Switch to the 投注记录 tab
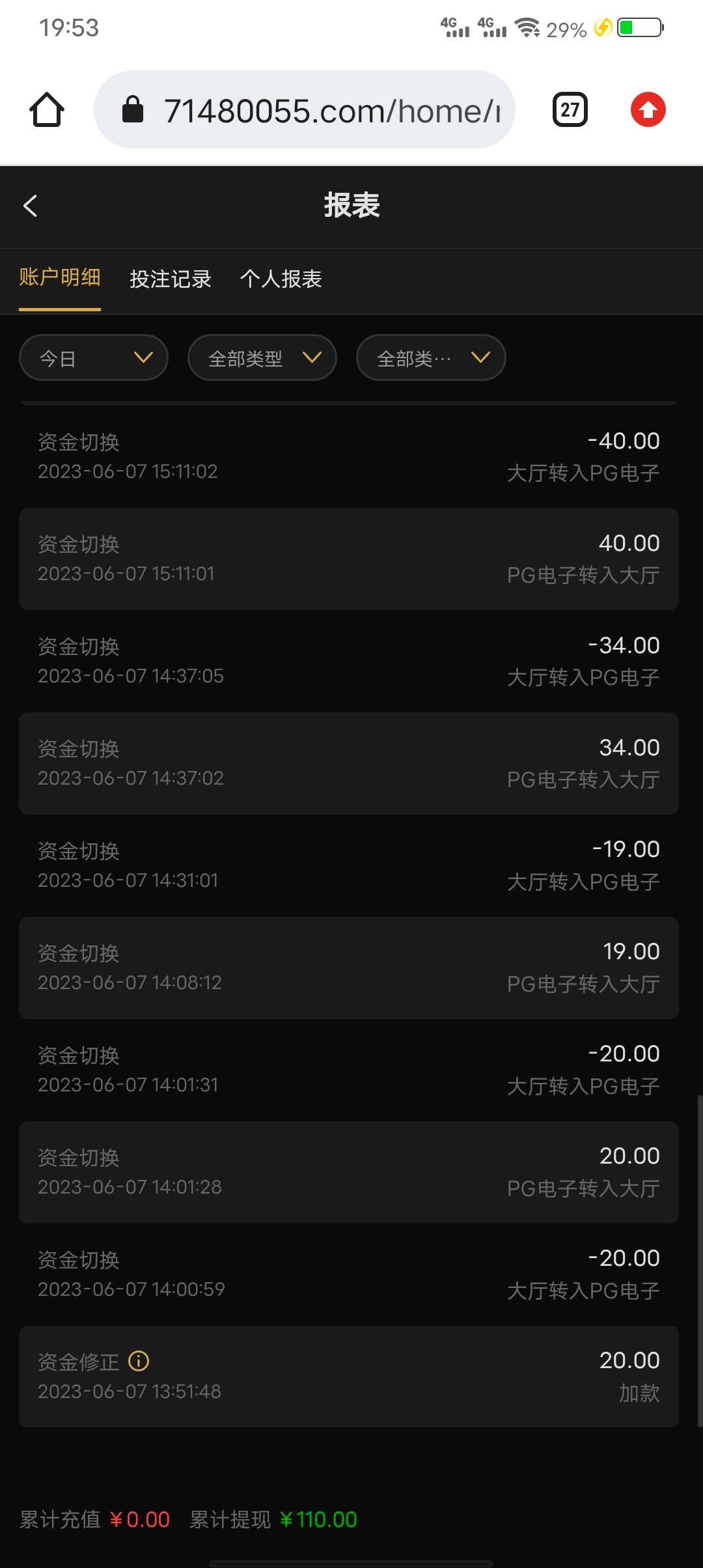The height and width of the screenshot is (1568, 703). click(171, 279)
